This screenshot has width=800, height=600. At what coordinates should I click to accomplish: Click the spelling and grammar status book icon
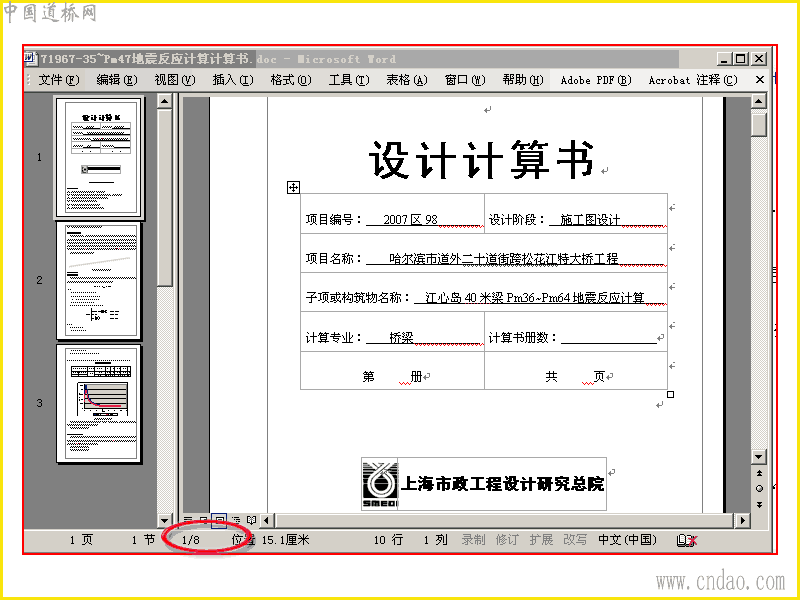pyautogui.click(x=687, y=540)
